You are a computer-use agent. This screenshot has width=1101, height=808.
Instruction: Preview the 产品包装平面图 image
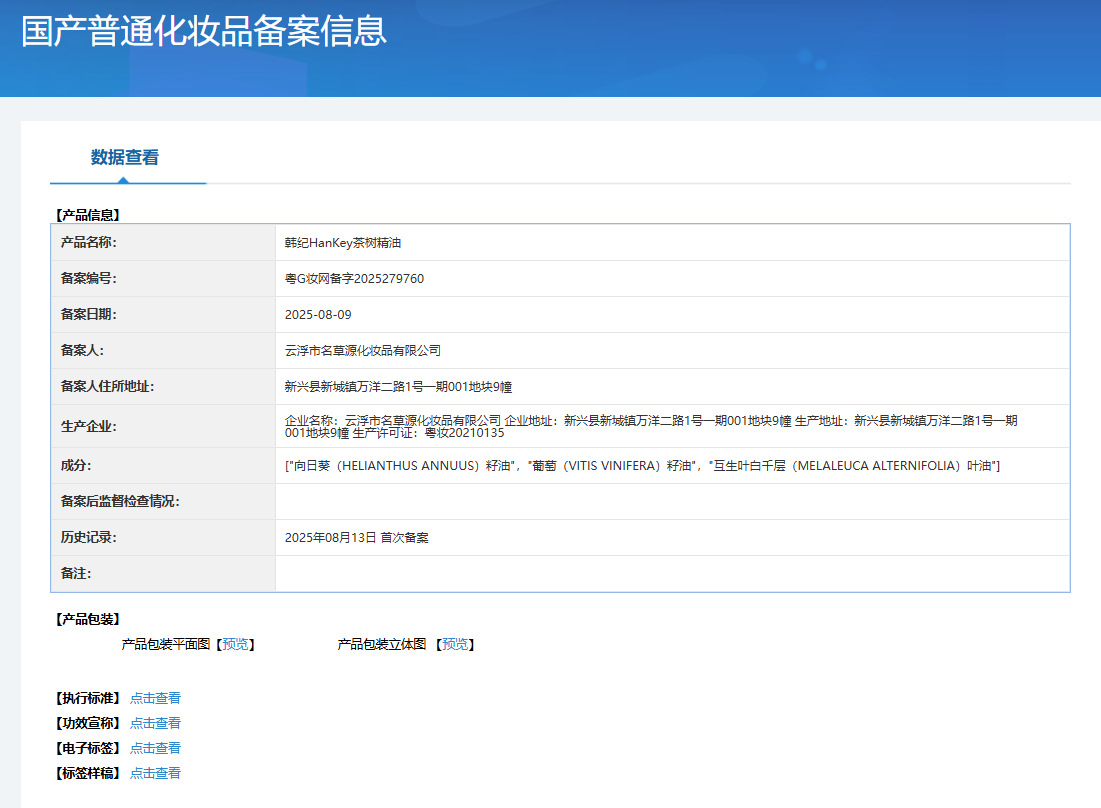coord(235,644)
